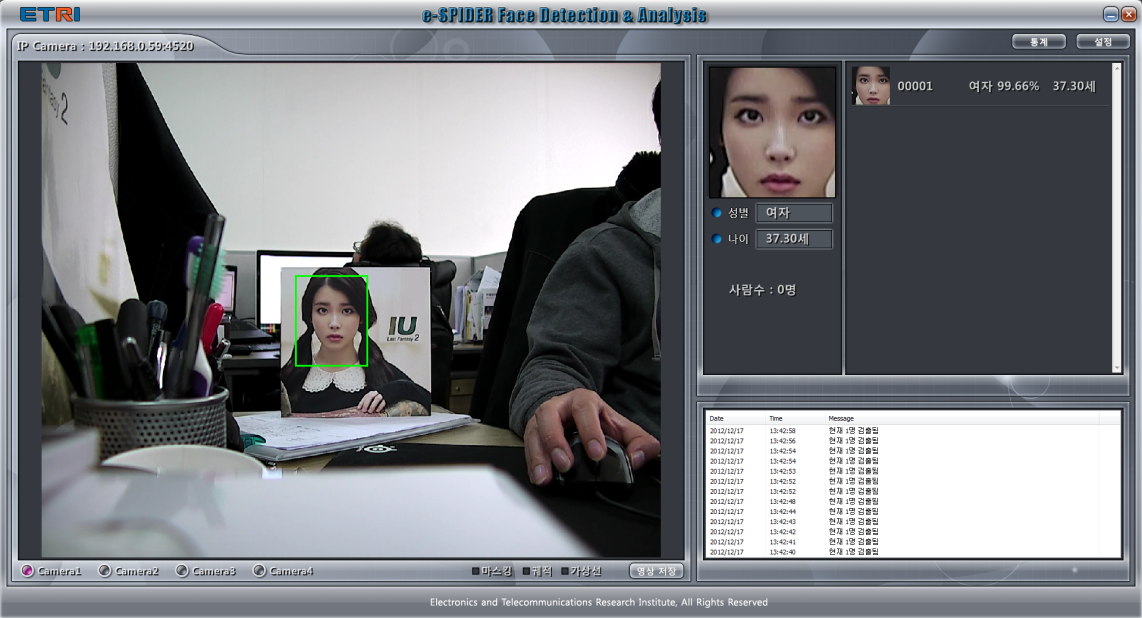
Task: Select Camera4 as the video source
Action: (259, 571)
